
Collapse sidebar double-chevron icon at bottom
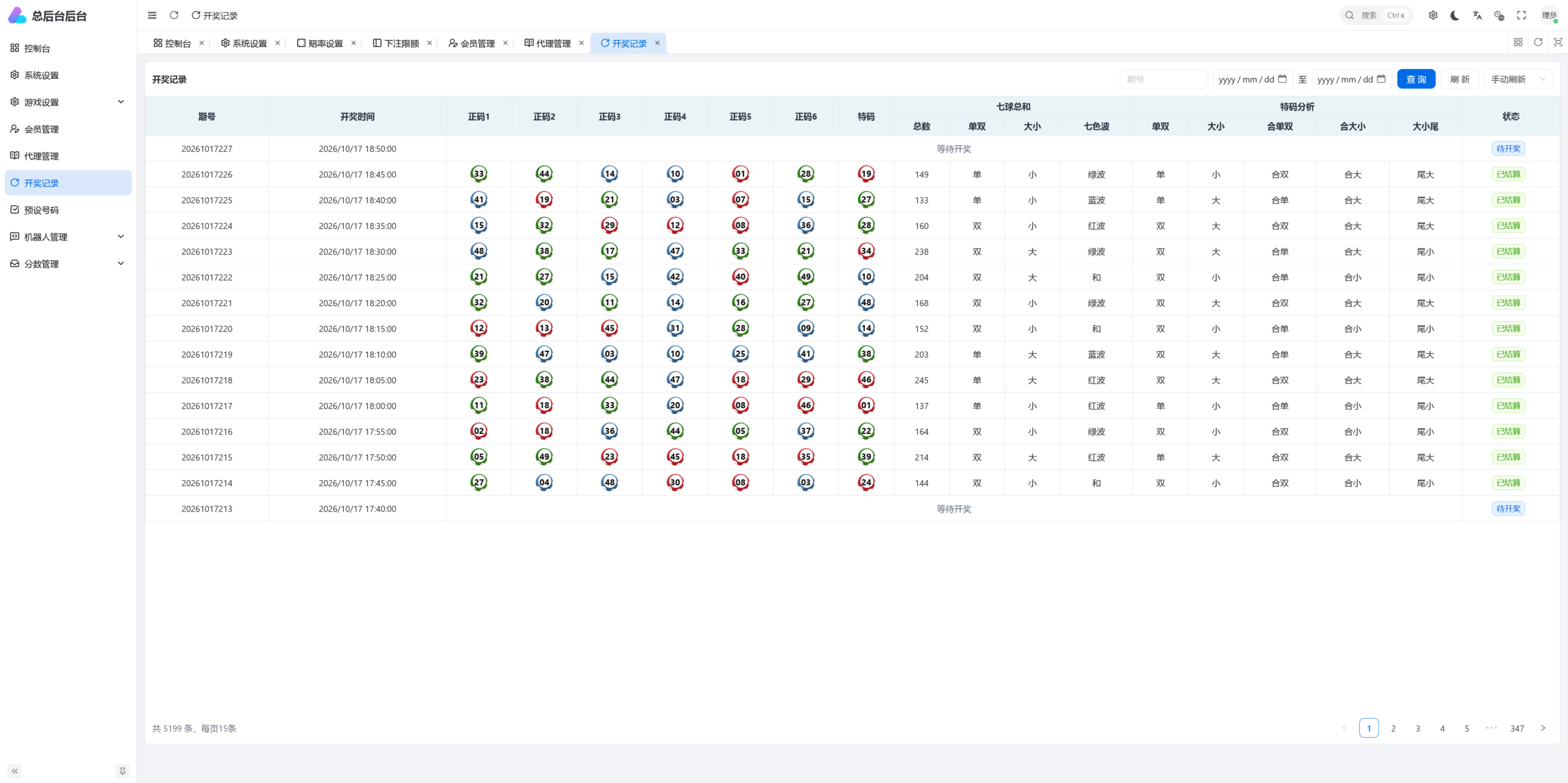[x=15, y=771]
